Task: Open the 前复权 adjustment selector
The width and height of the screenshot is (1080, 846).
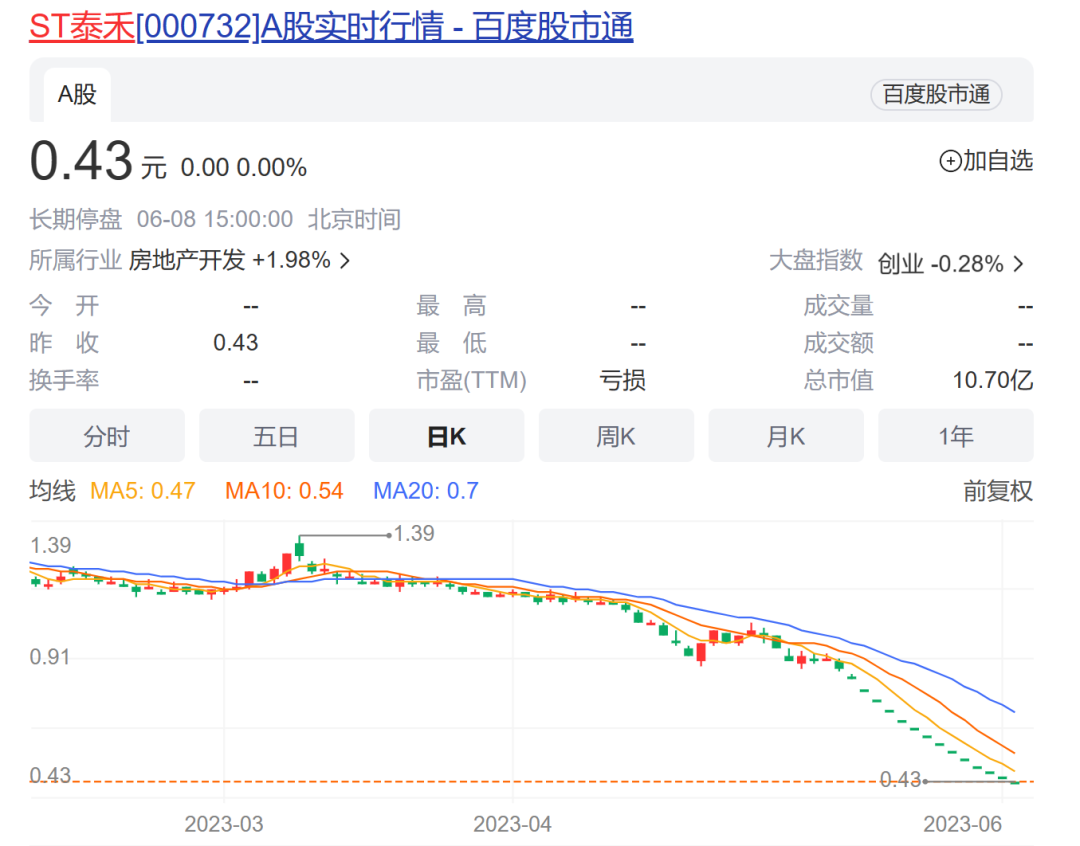Action: 998,491
